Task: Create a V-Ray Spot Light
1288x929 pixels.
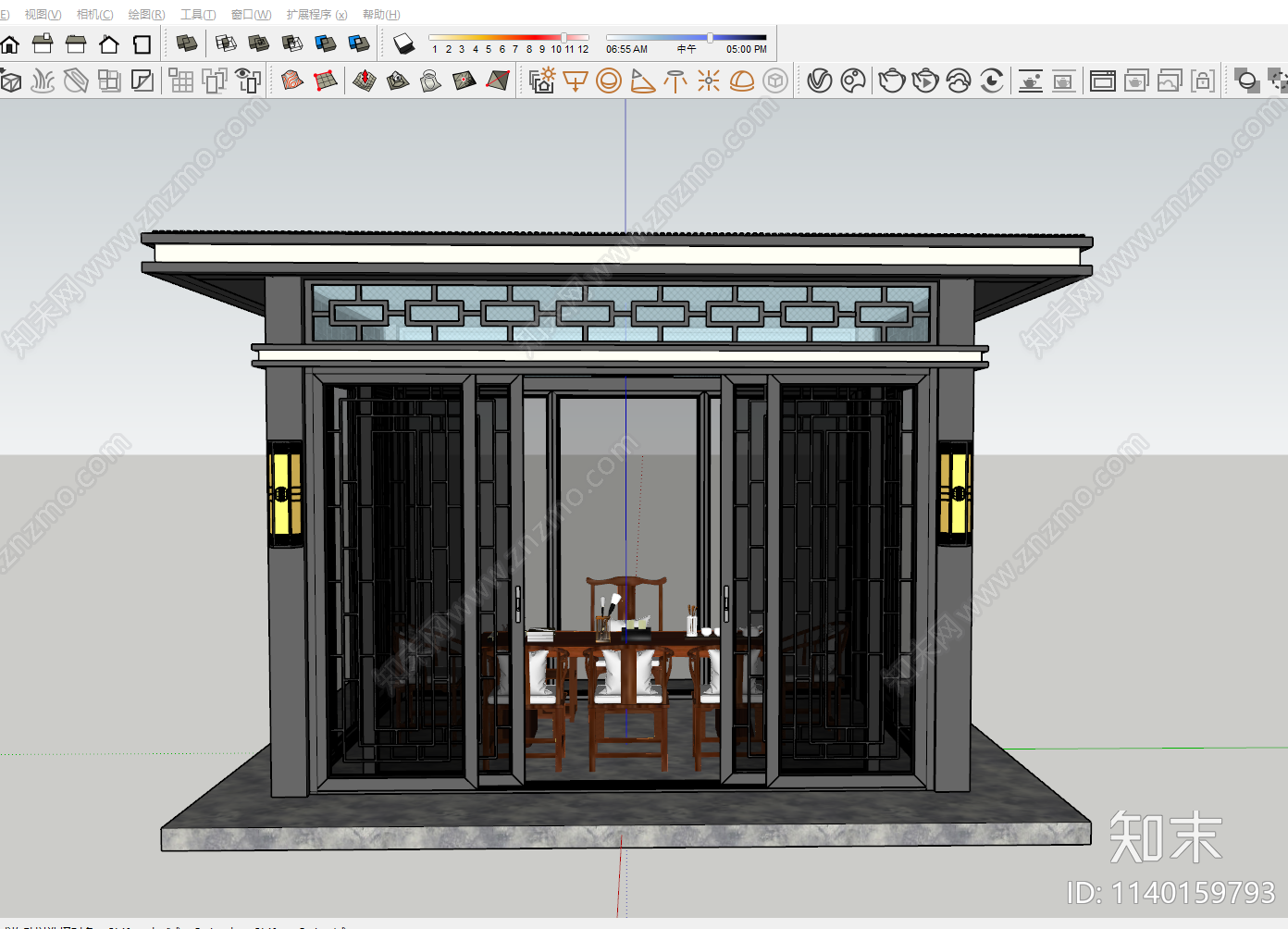Action: click(642, 81)
